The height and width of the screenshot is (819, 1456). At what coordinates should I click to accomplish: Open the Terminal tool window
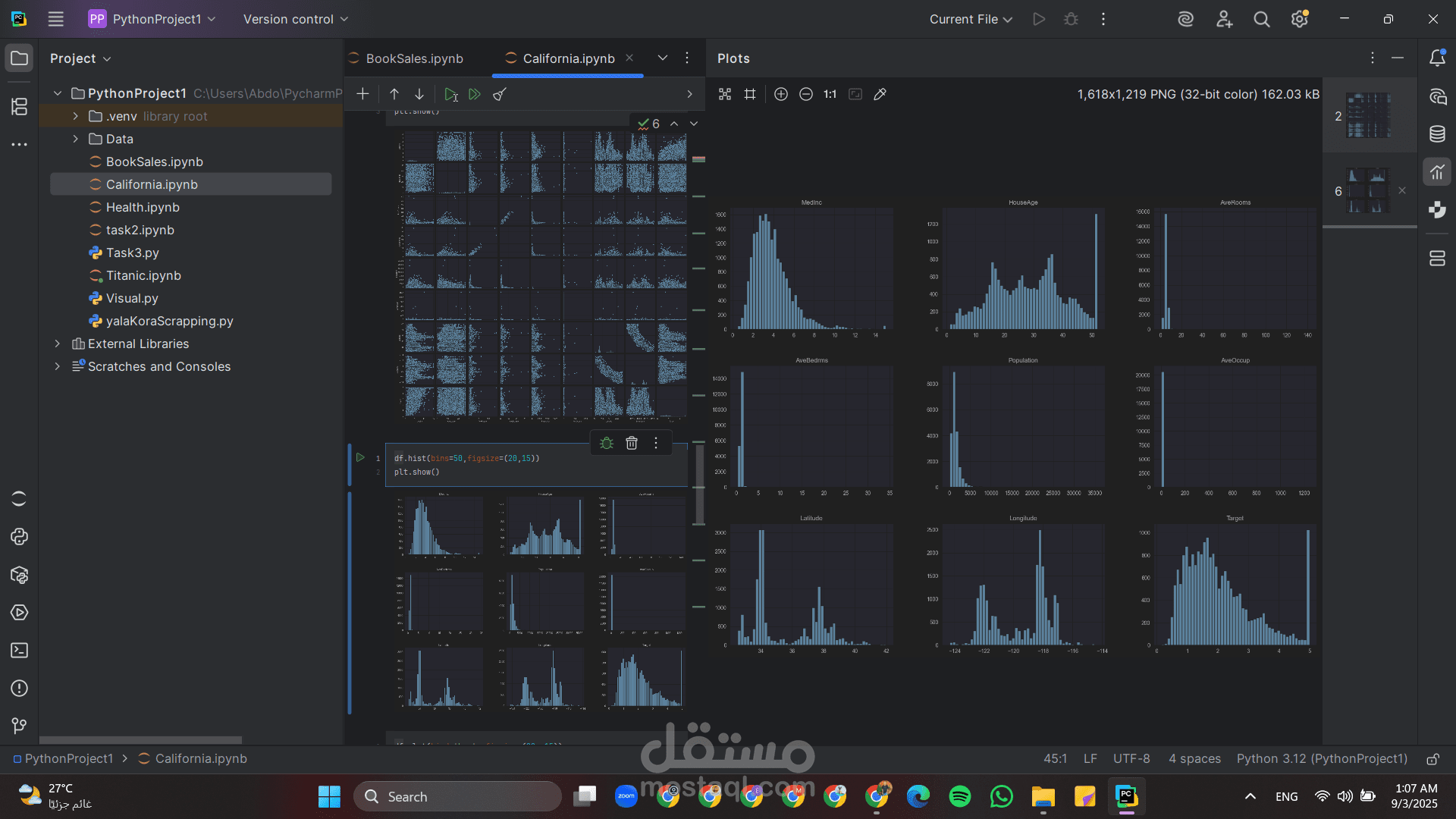(x=19, y=651)
